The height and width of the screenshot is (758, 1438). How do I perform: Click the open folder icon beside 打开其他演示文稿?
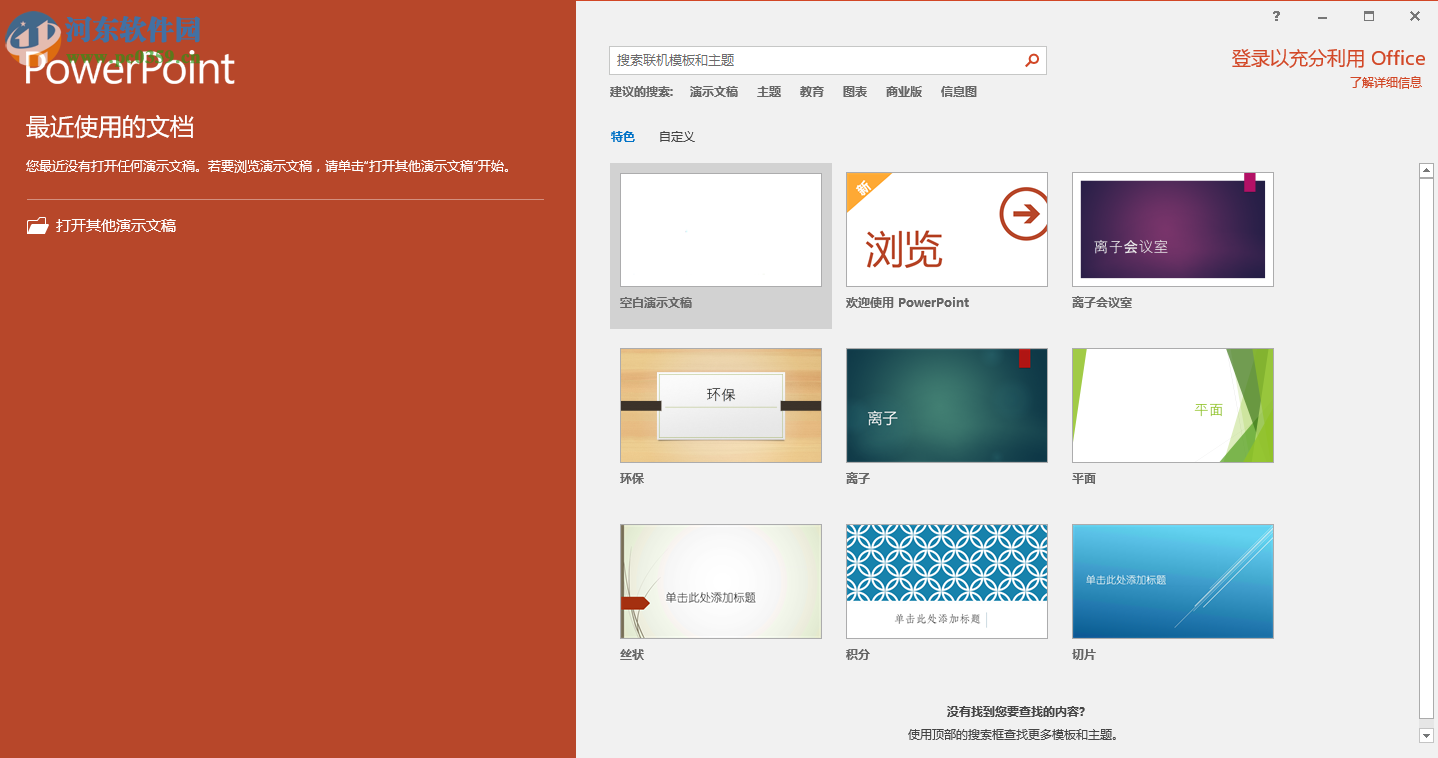(37, 224)
